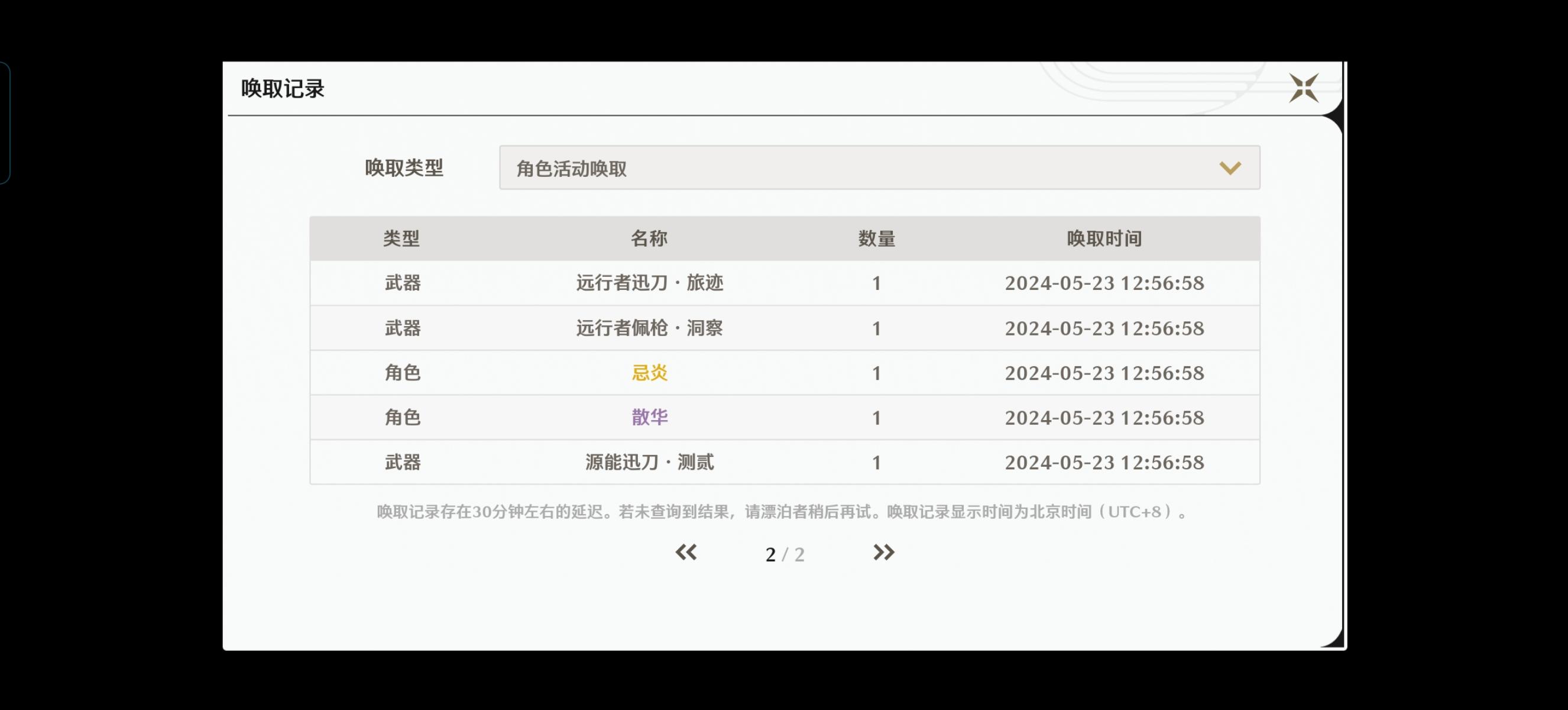Click the 唤取类型 label
Screen dimensions: 1568x710
point(404,168)
